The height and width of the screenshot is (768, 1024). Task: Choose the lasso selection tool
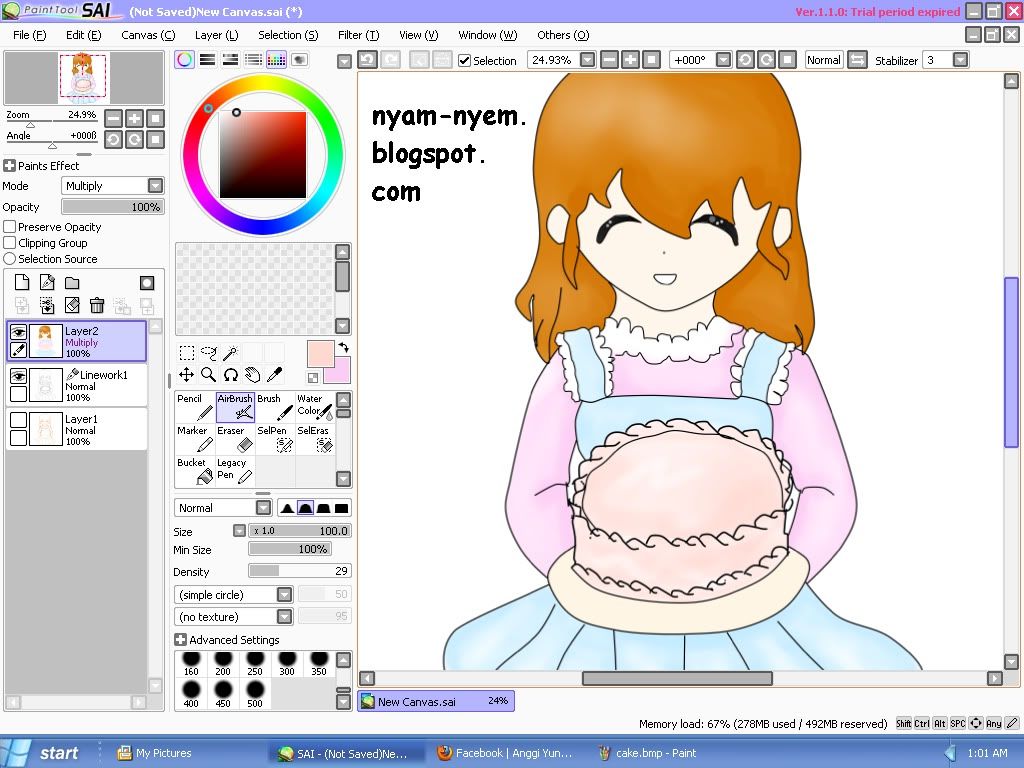(209, 353)
